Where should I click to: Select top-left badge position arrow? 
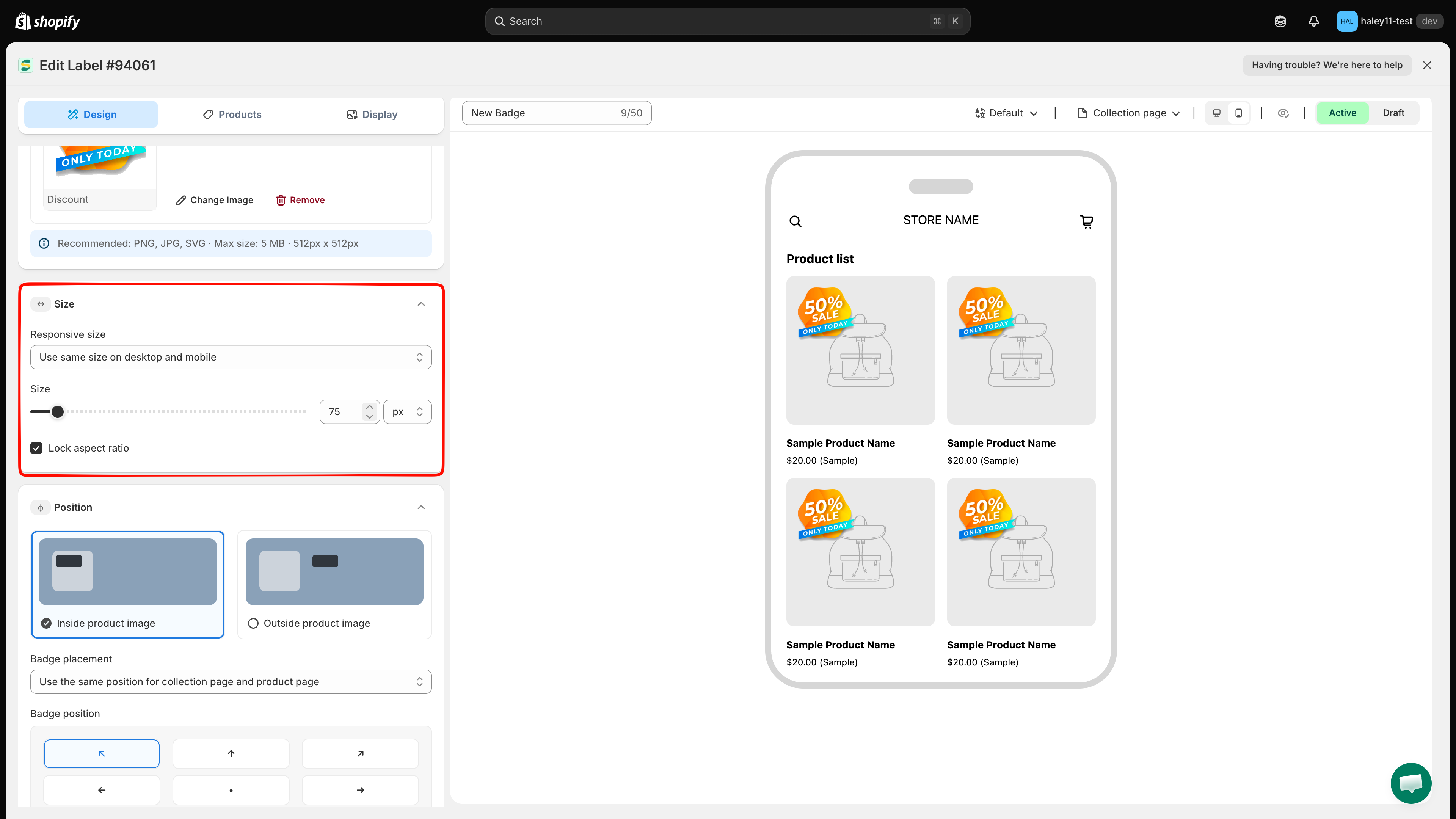[x=102, y=753]
